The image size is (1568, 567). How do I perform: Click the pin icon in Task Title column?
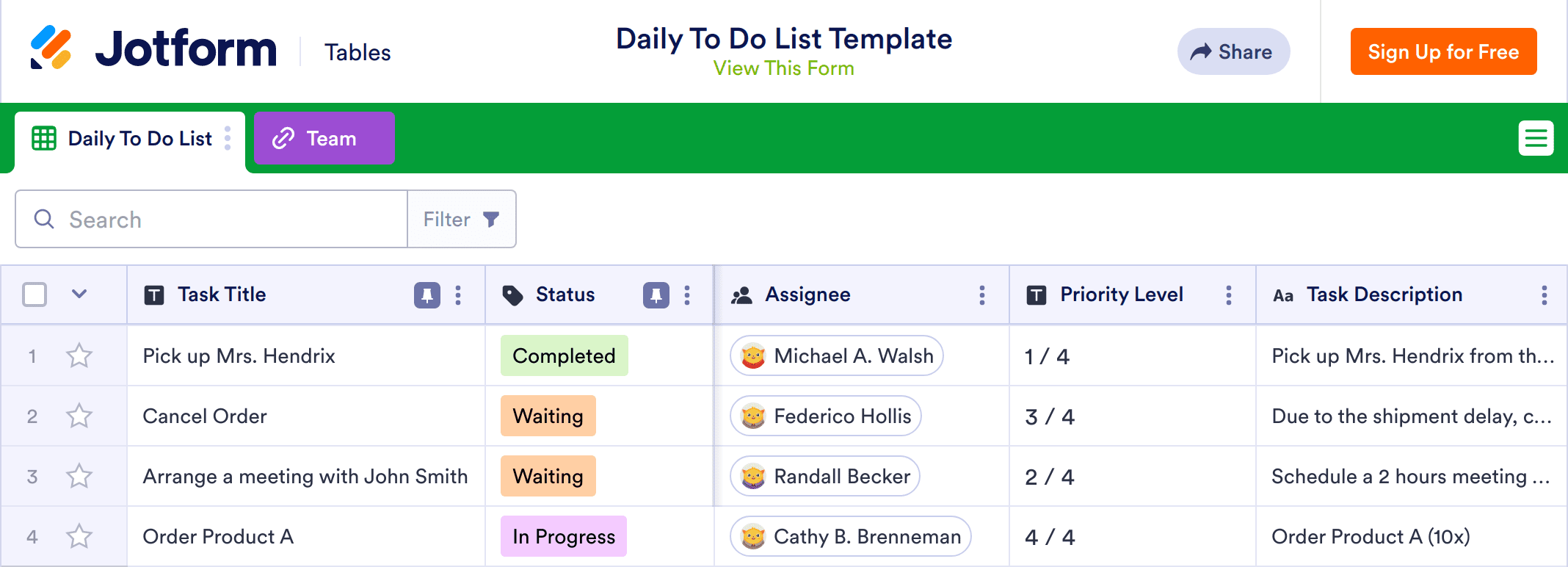[x=427, y=295]
